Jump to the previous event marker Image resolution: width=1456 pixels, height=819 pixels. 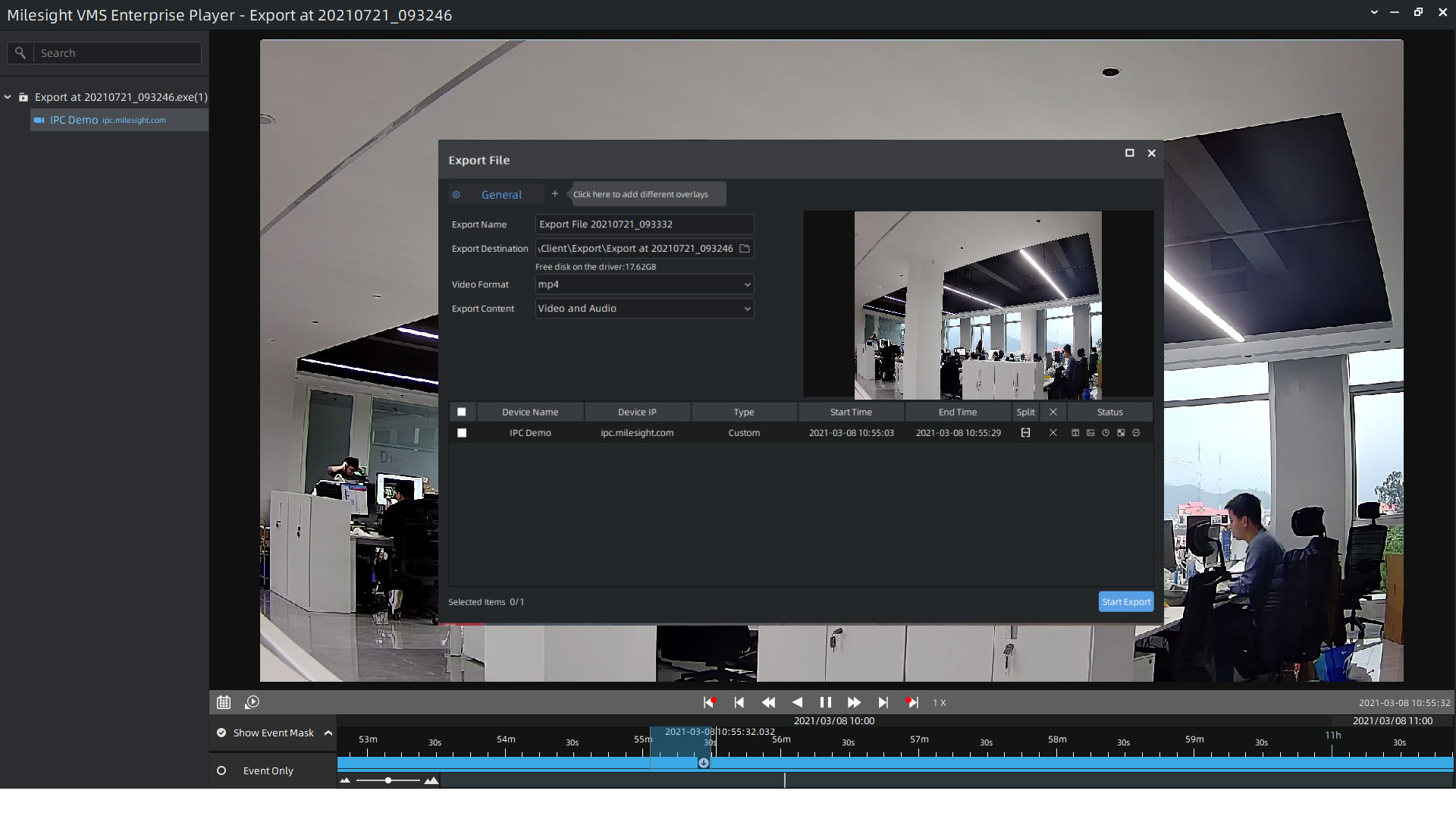(710, 702)
